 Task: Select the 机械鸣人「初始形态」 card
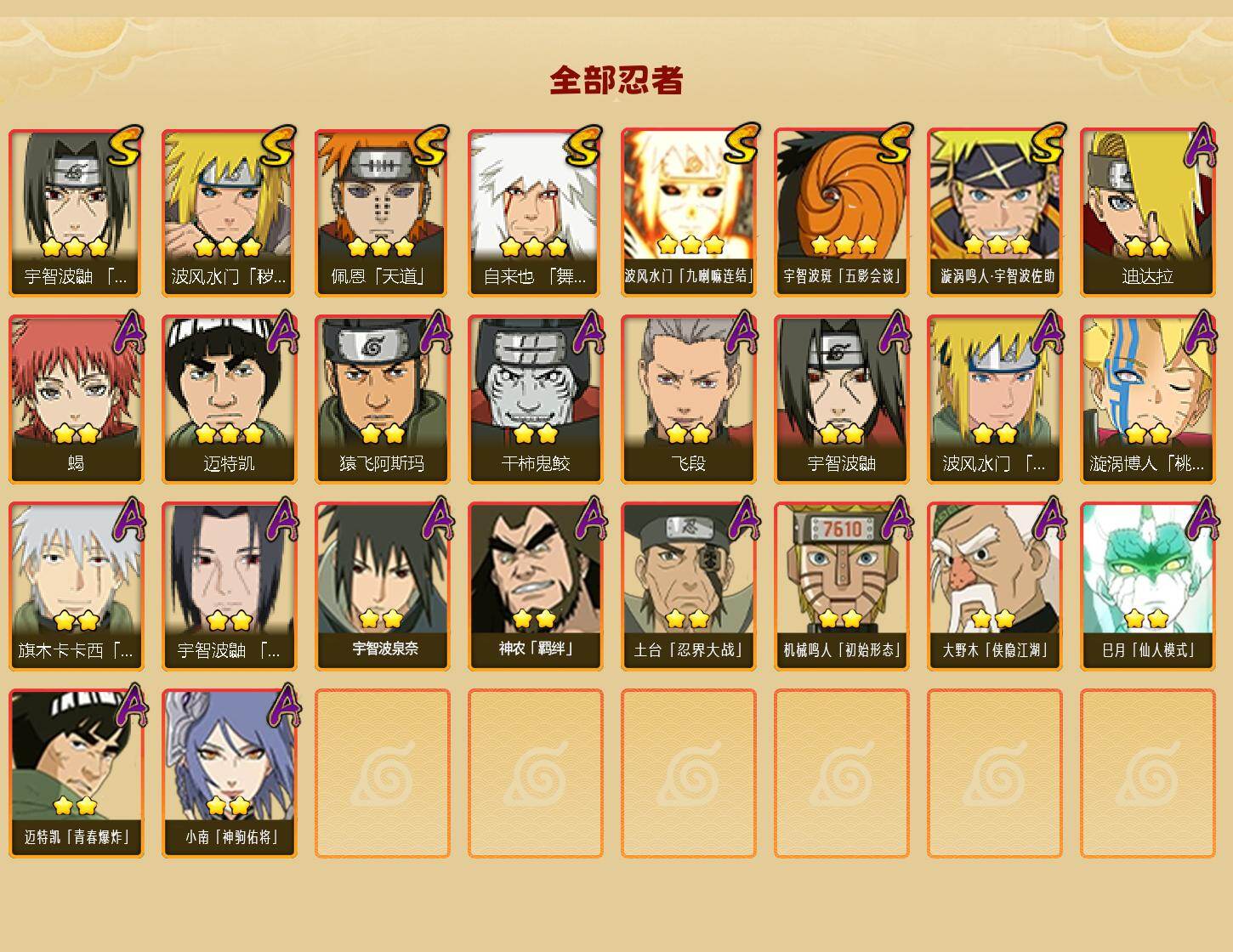841,586
